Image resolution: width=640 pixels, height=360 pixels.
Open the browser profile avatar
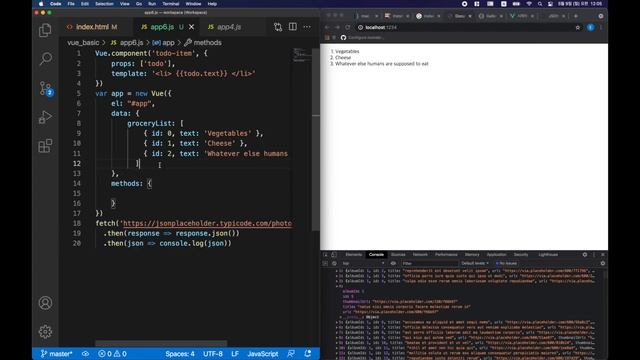pos(591,27)
